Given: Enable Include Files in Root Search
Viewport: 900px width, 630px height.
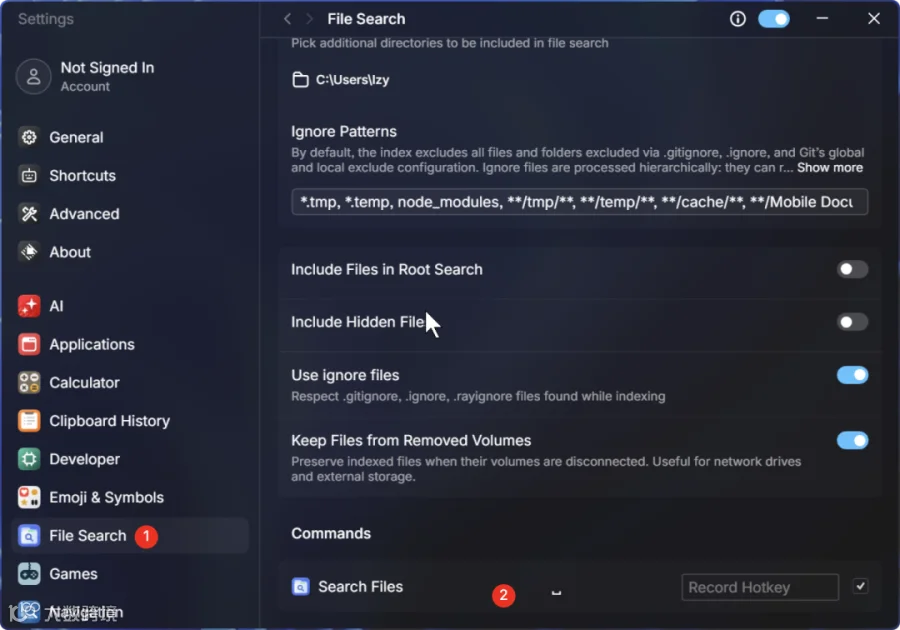Looking at the screenshot, I should [x=852, y=270].
